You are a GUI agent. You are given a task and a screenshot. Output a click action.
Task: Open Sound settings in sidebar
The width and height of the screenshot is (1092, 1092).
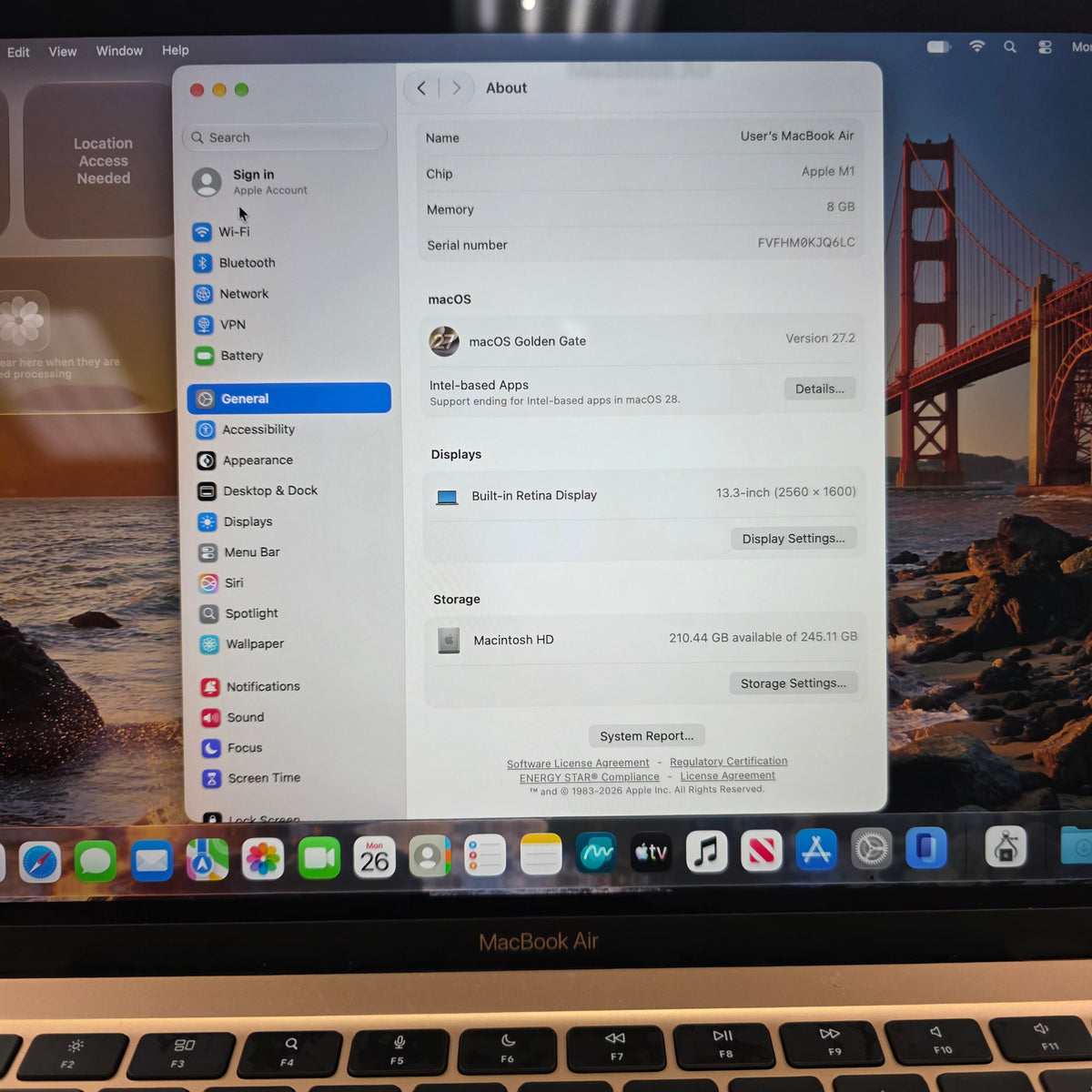coord(293,717)
